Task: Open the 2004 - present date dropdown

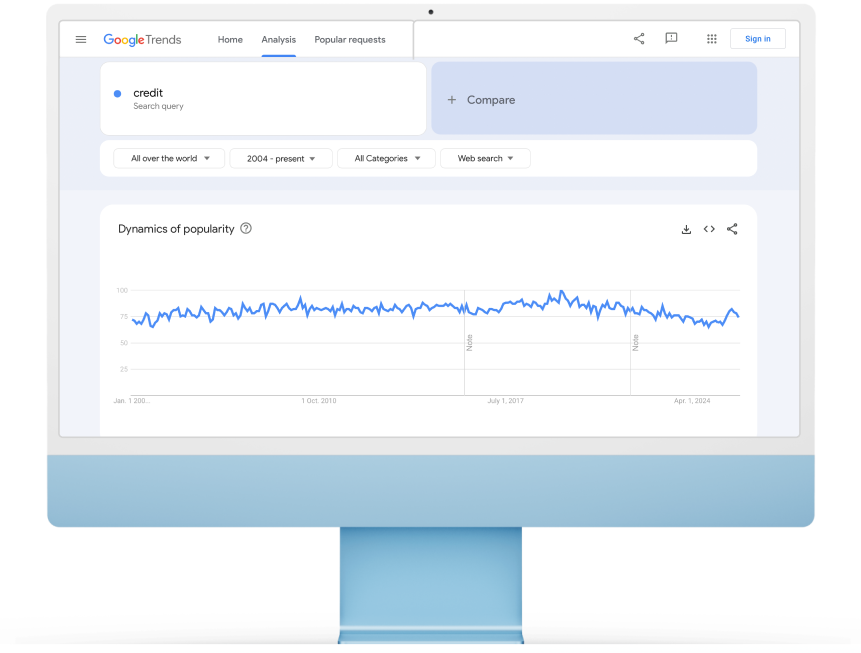Action: pos(281,158)
